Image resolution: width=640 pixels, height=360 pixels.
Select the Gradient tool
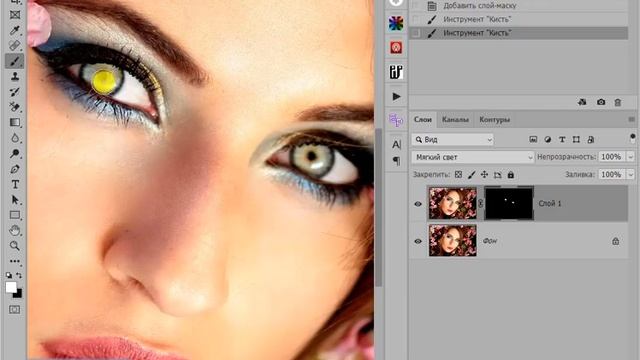(15, 122)
